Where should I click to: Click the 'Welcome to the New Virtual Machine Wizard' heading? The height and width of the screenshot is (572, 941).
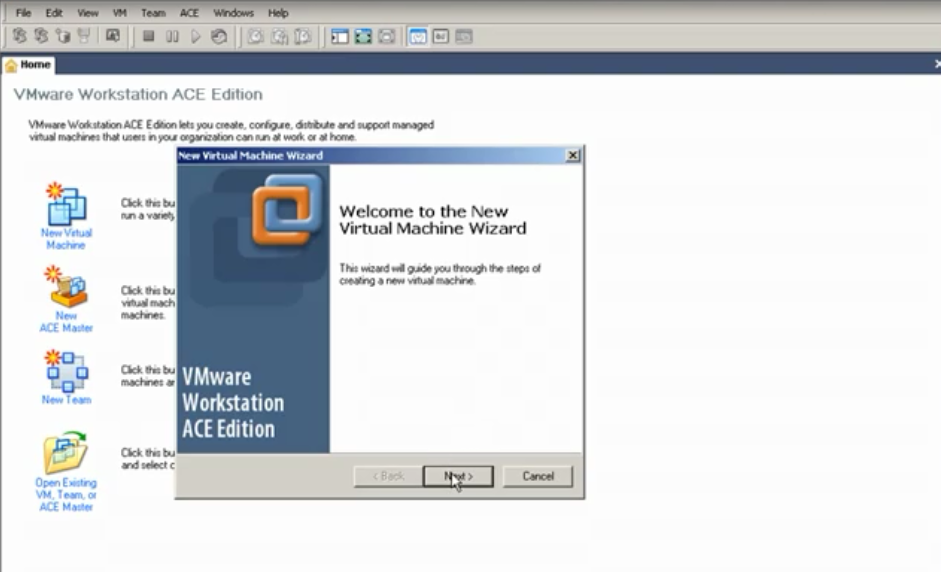(x=433, y=220)
